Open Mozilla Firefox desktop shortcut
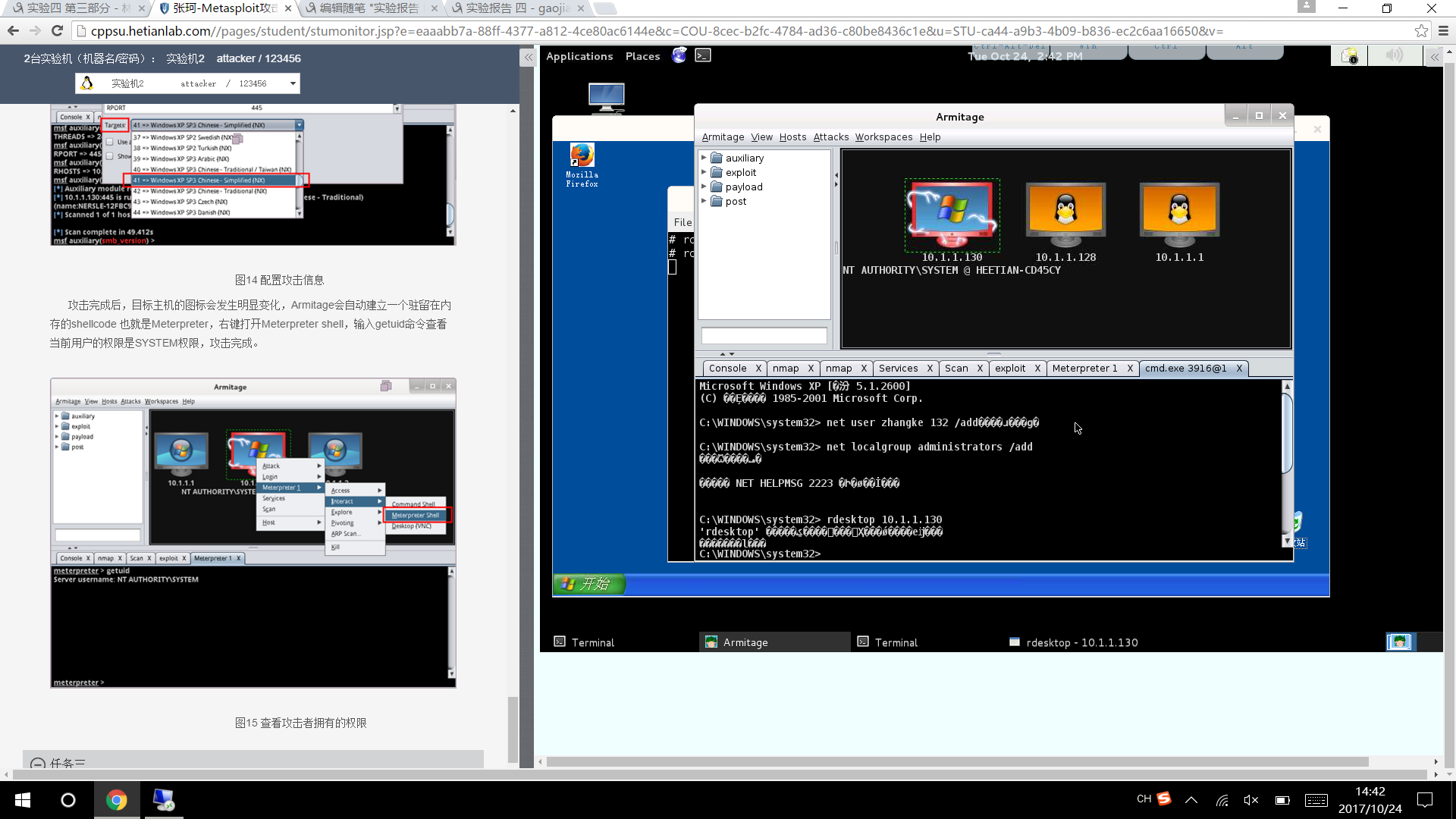Image resolution: width=1456 pixels, height=819 pixels. (582, 165)
